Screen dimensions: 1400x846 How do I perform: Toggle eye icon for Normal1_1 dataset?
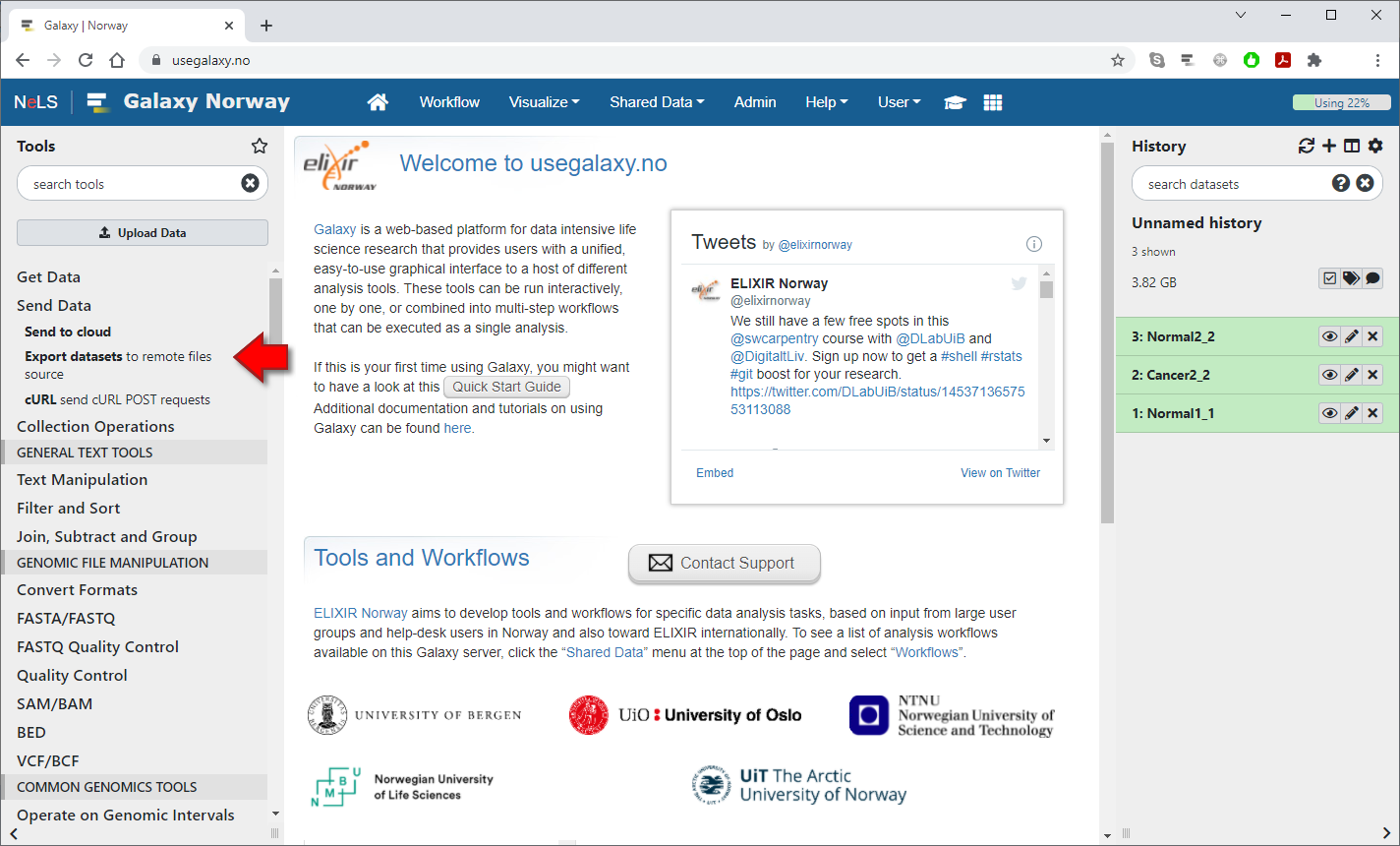(1329, 413)
